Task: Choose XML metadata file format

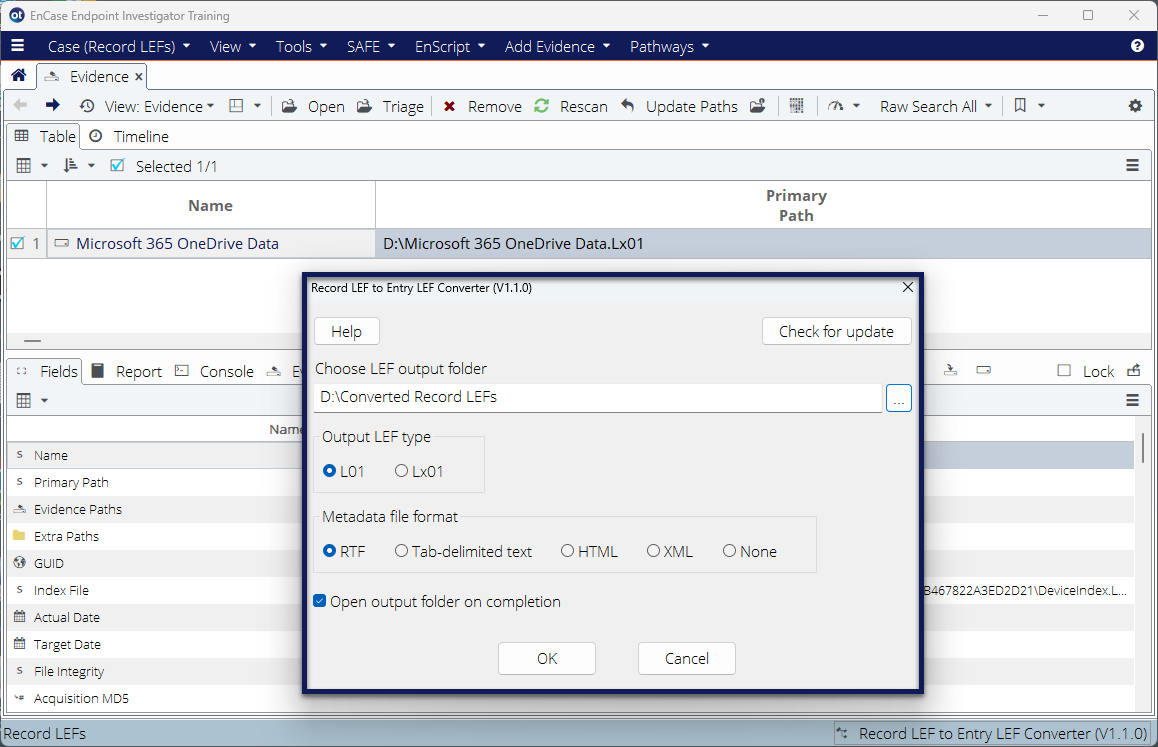Action: [653, 550]
